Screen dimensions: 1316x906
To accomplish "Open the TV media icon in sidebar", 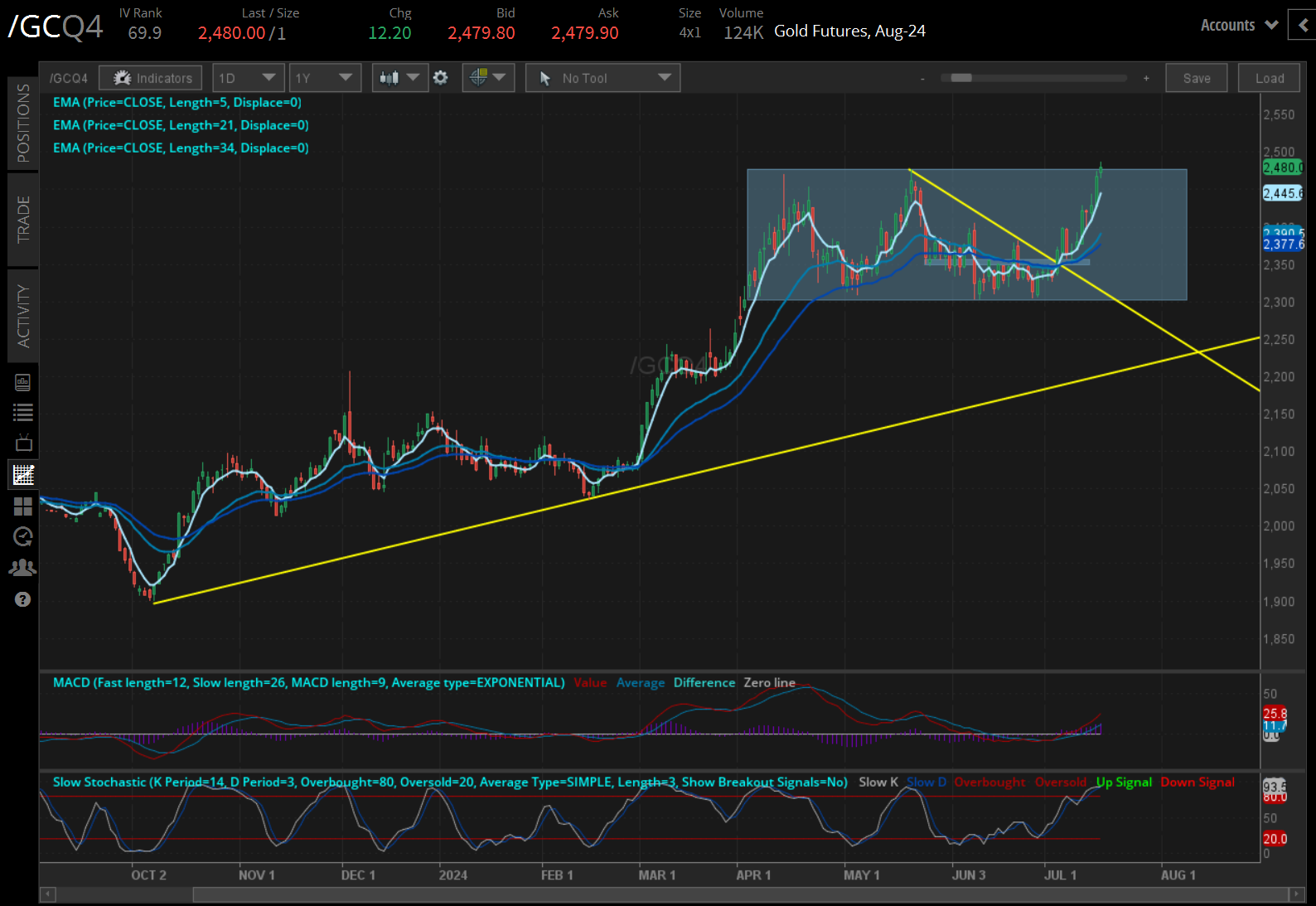I will coord(23,443).
